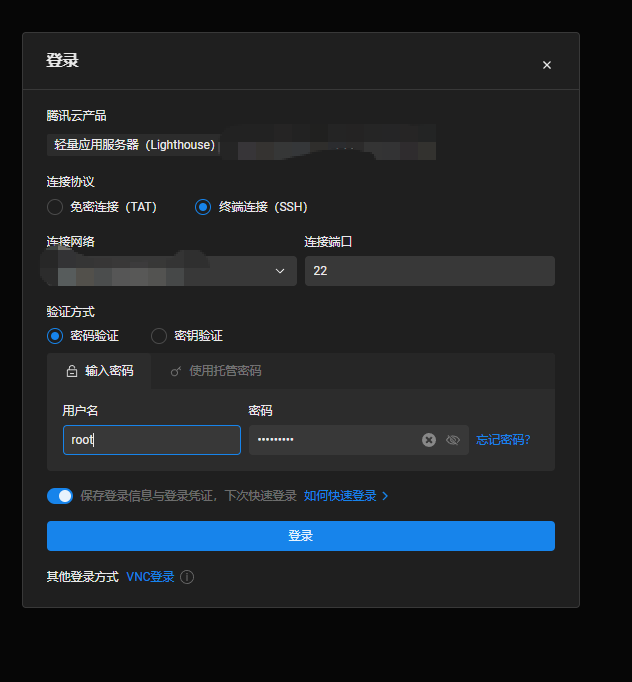Screen dimensions: 632x682
Task: Open the 忘记密码? link
Action: click(503, 440)
